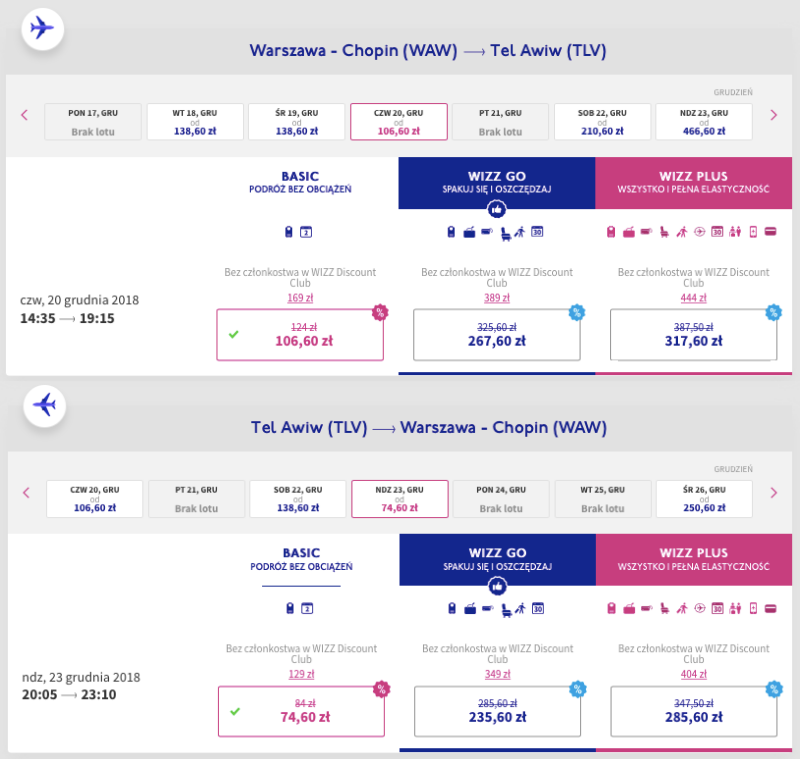Show earlier outbound dates with left arrow
Image resolution: width=800 pixels, height=759 pixels.
[x=24, y=115]
